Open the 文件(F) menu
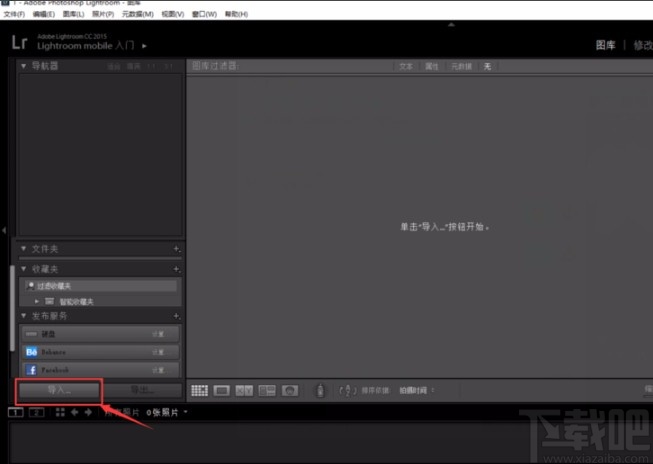 point(14,14)
